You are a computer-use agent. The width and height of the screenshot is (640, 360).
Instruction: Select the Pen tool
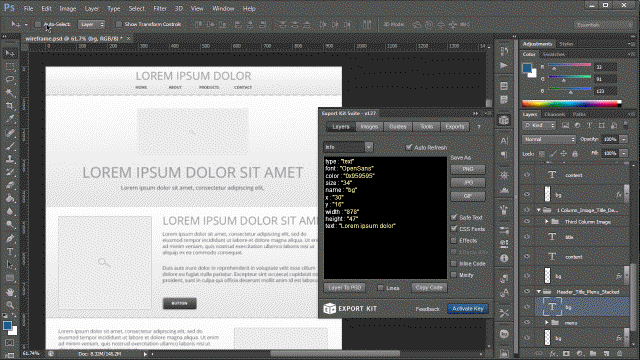point(10,239)
